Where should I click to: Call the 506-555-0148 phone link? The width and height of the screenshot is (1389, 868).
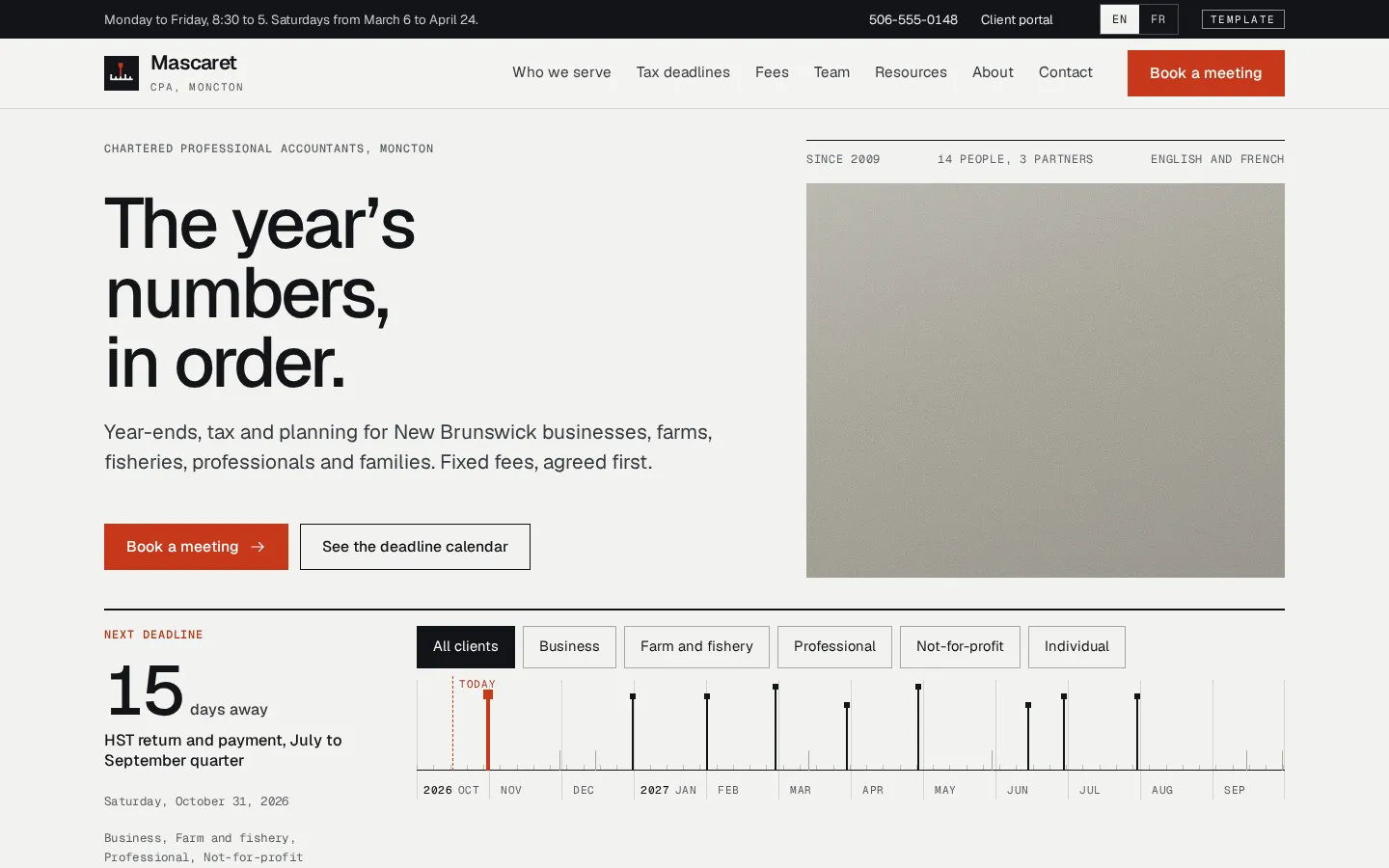(x=913, y=19)
